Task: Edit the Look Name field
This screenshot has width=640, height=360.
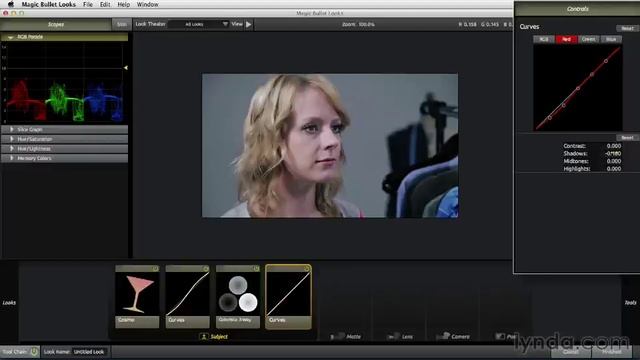Action: (89, 352)
